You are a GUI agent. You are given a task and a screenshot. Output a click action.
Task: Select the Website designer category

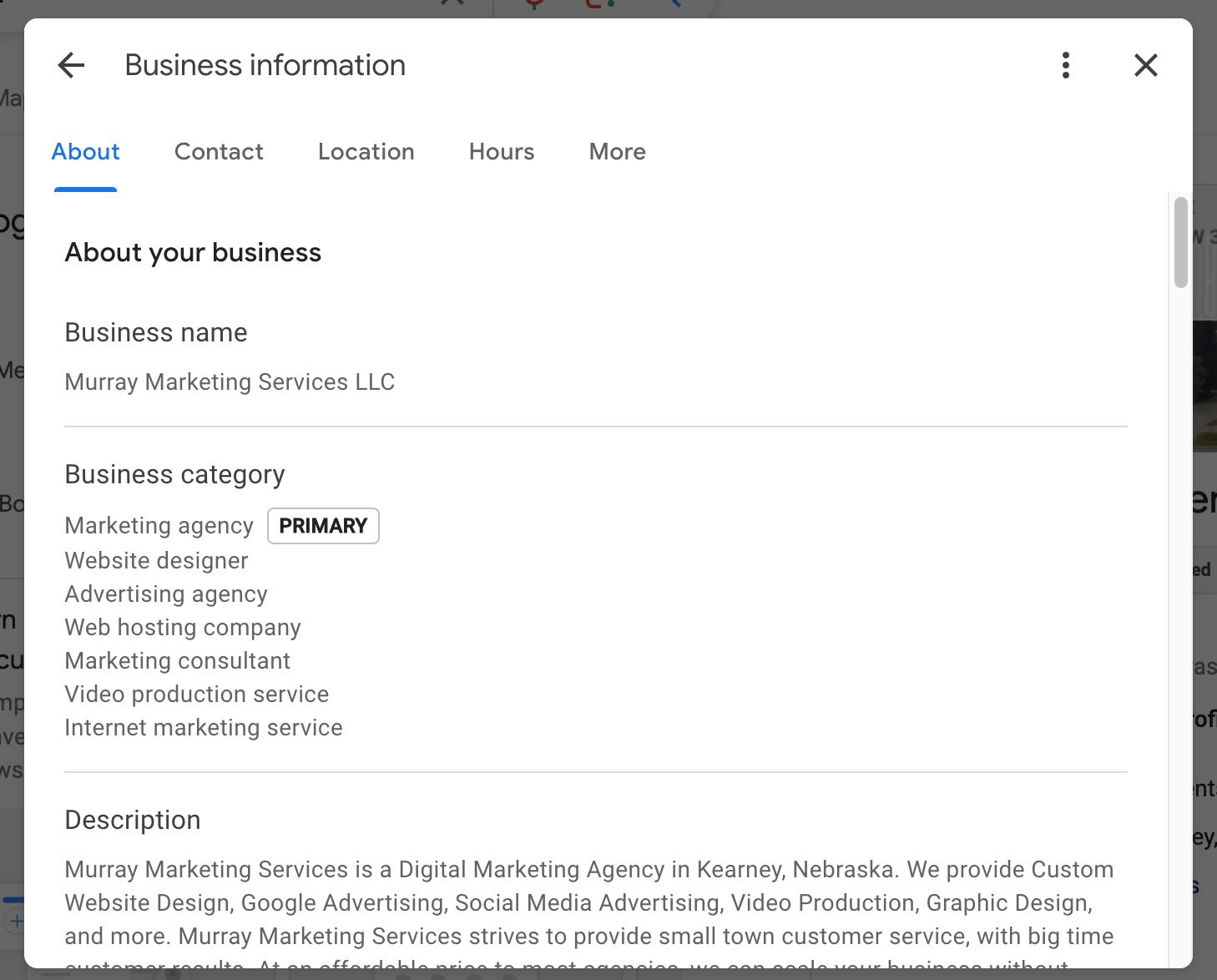[157, 561]
